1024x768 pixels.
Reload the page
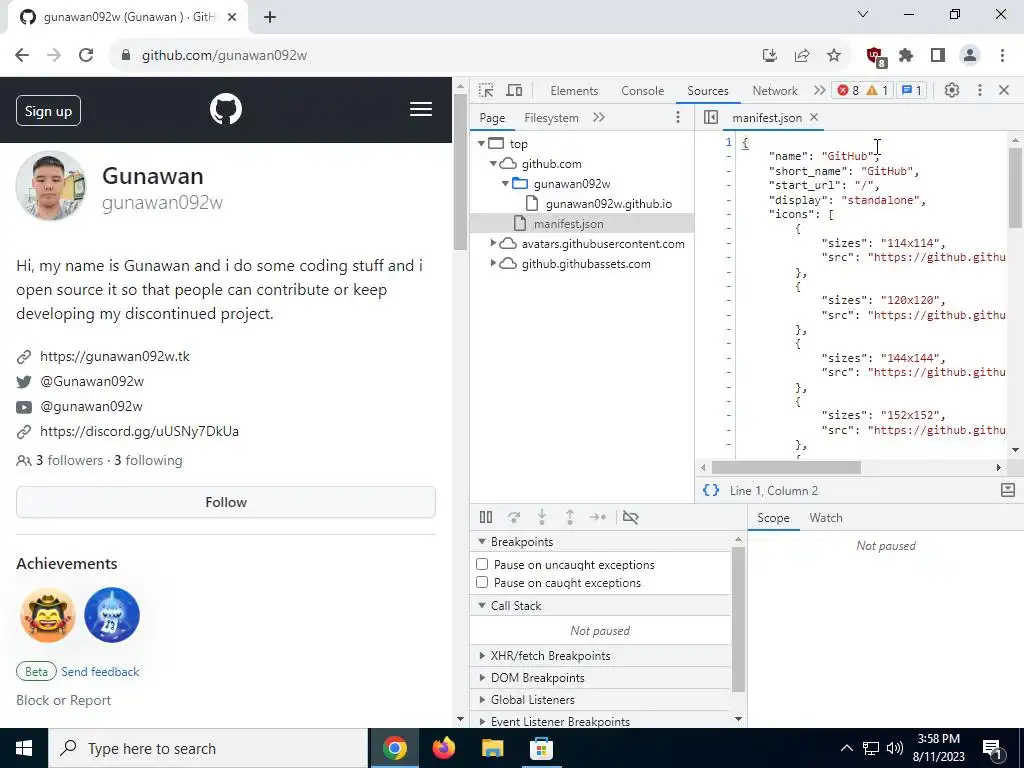click(x=86, y=56)
